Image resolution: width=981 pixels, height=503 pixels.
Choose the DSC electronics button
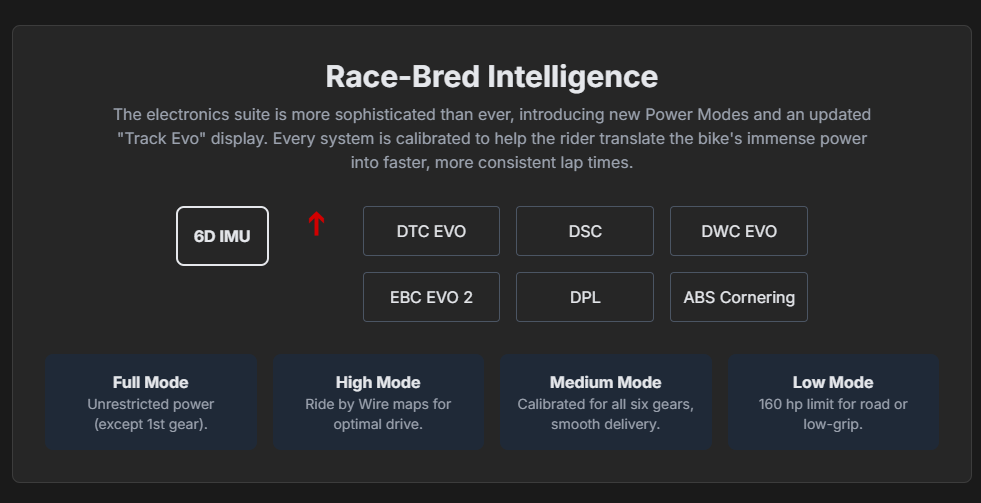tap(585, 231)
